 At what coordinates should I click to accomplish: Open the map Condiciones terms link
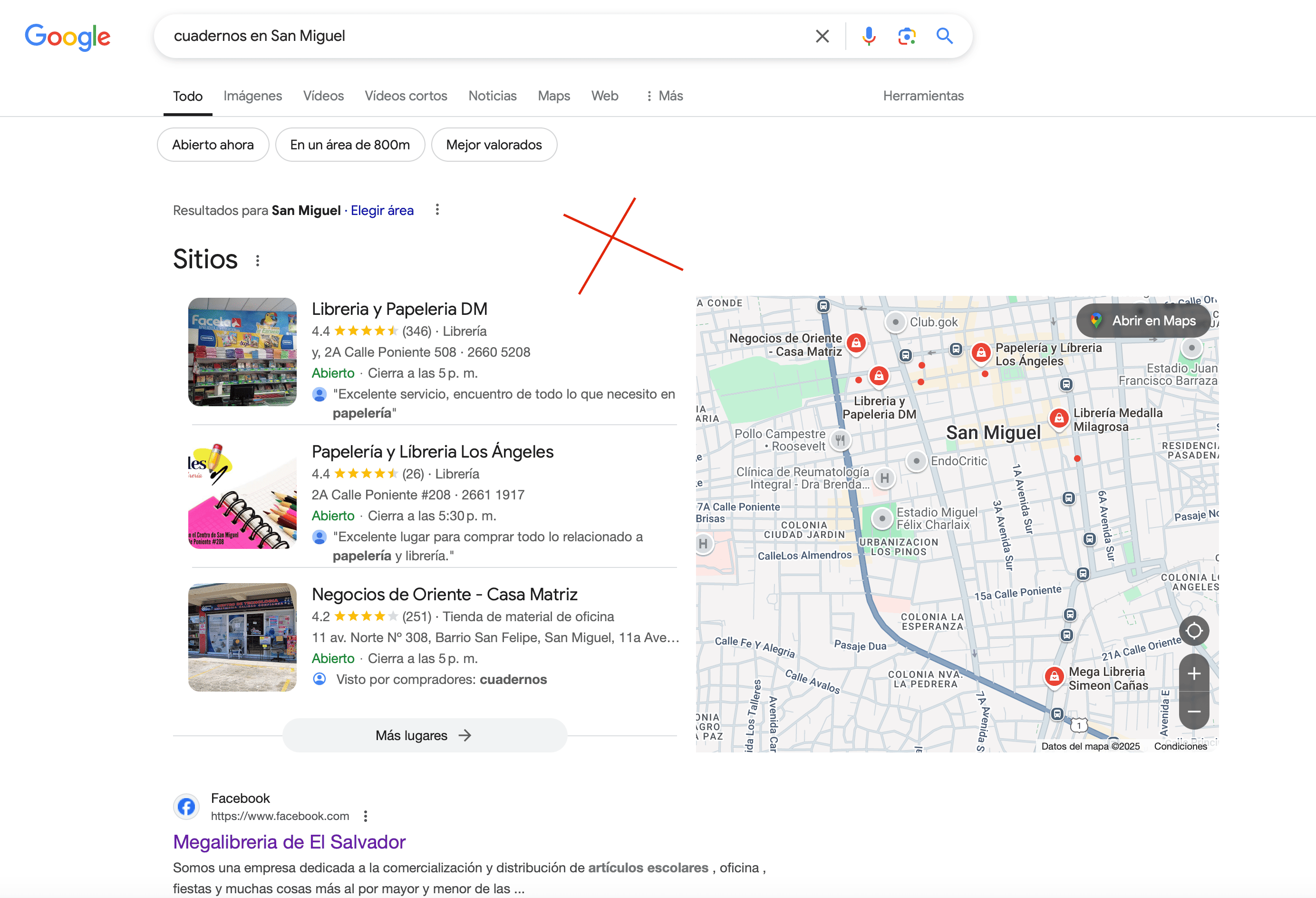[1181, 746]
